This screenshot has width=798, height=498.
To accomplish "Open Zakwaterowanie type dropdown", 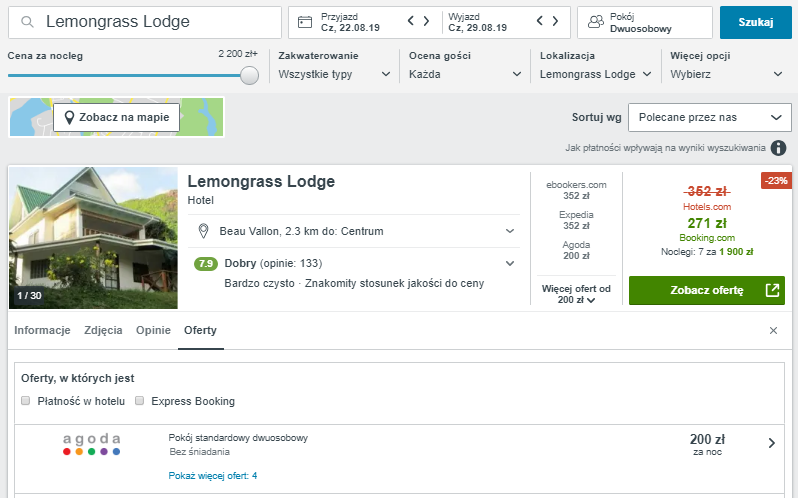I will click(x=334, y=74).
